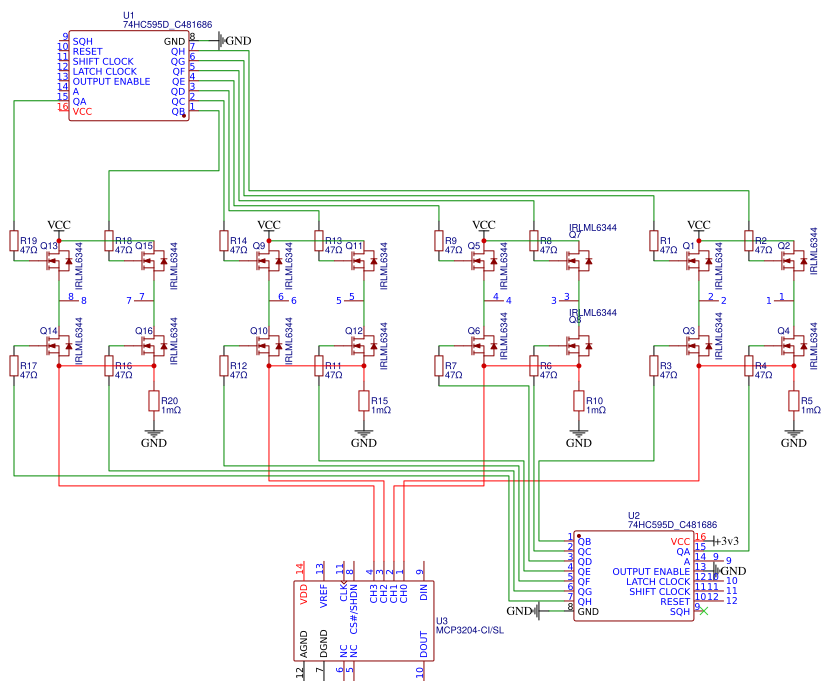Image resolution: width=831 pixels, height=693 pixels.
Task: Select the Q13 MOSFET symbol
Action: pyautogui.click(x=62, y=262)
